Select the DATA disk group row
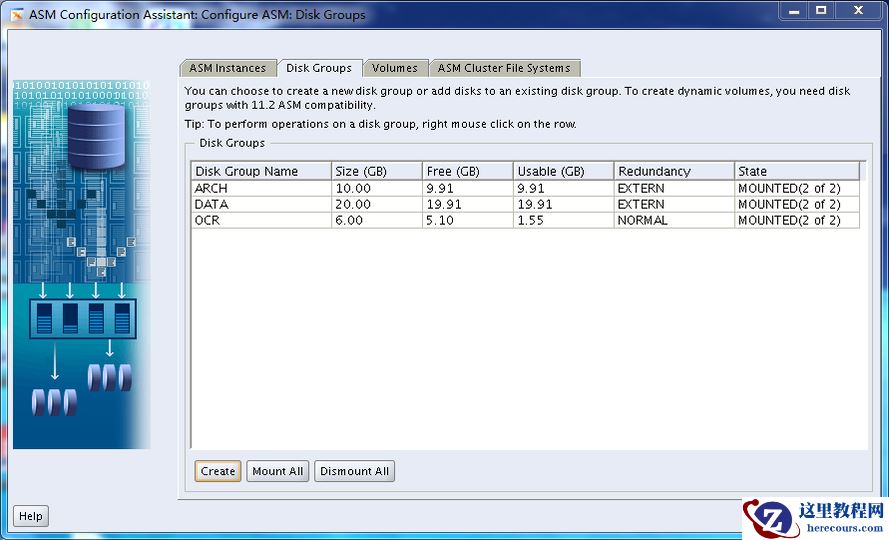Viewport: 889px width, 540px height. click(x=526, y=204)
